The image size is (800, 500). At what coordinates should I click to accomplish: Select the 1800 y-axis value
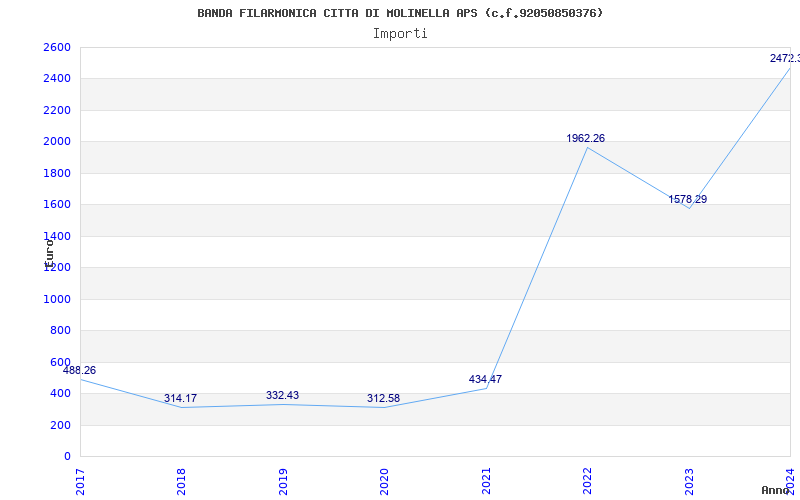57,173
